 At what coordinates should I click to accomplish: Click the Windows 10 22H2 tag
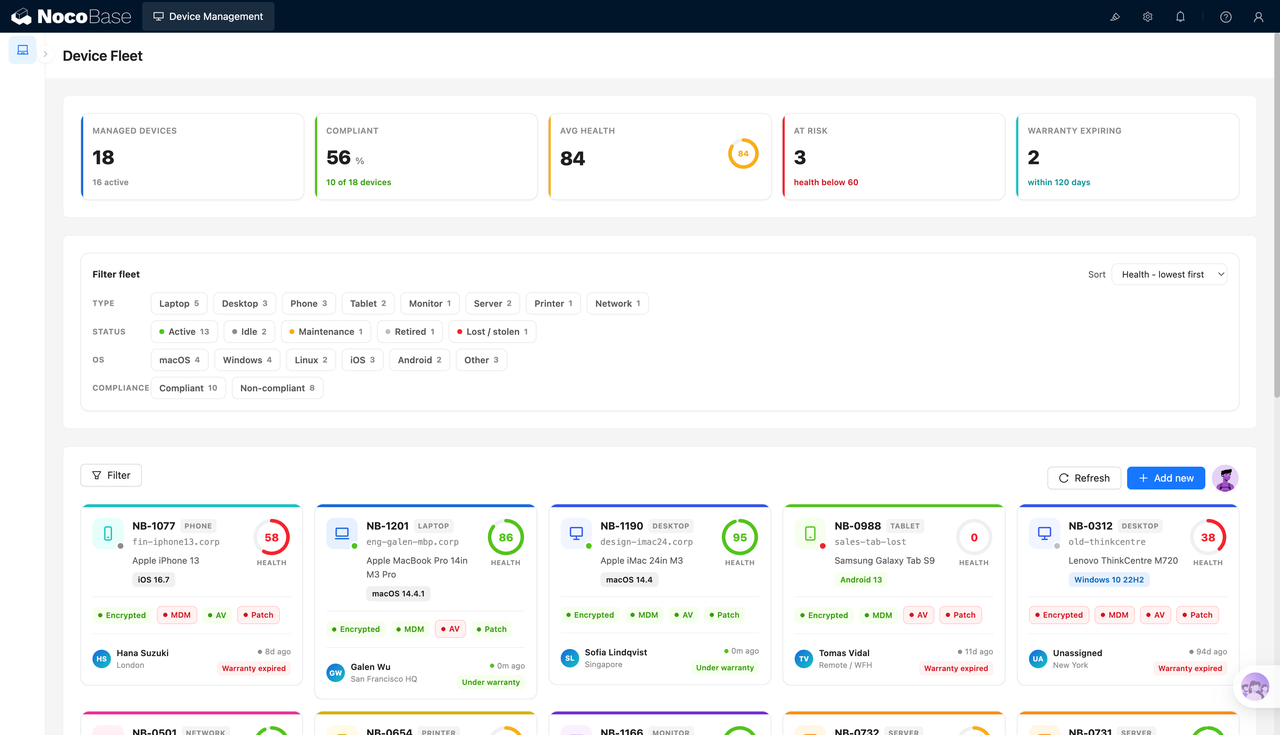tap(1110, 579)
